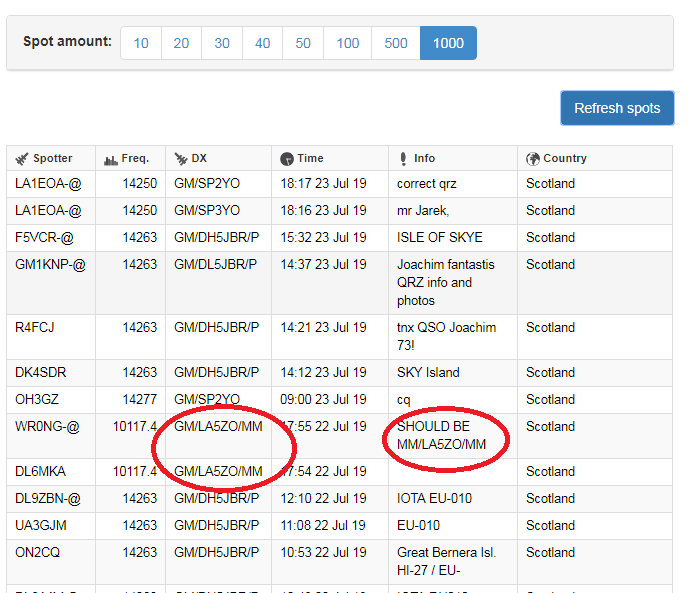Choose 50 as spot amount
Screen dimensions: 687x593
point(303,43)
